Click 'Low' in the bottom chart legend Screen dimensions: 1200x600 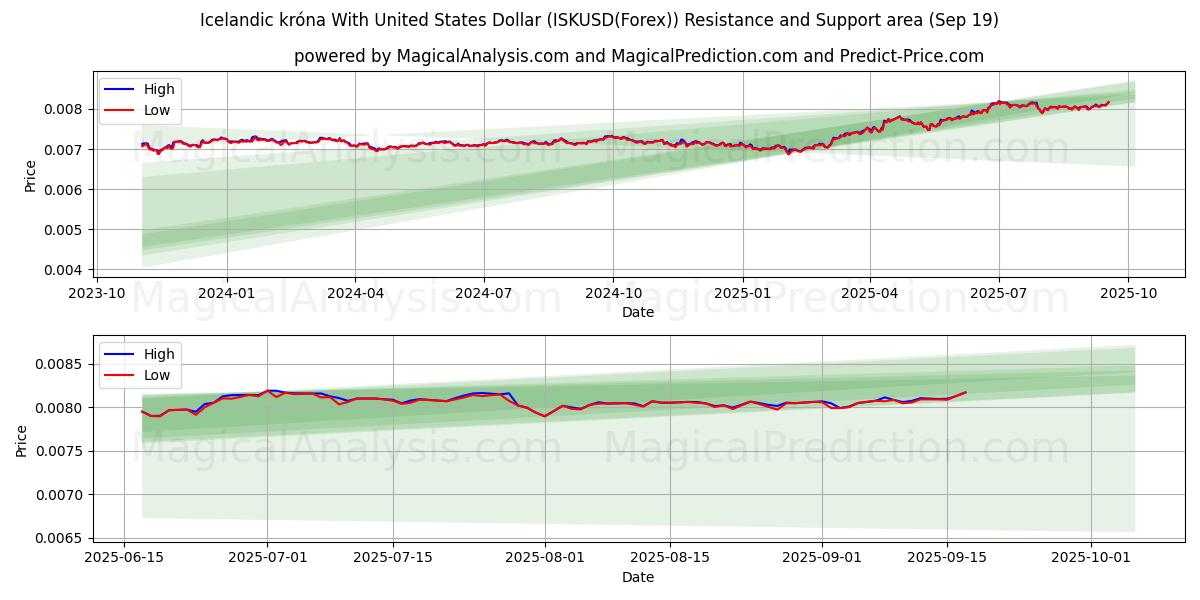pos(157,375)
